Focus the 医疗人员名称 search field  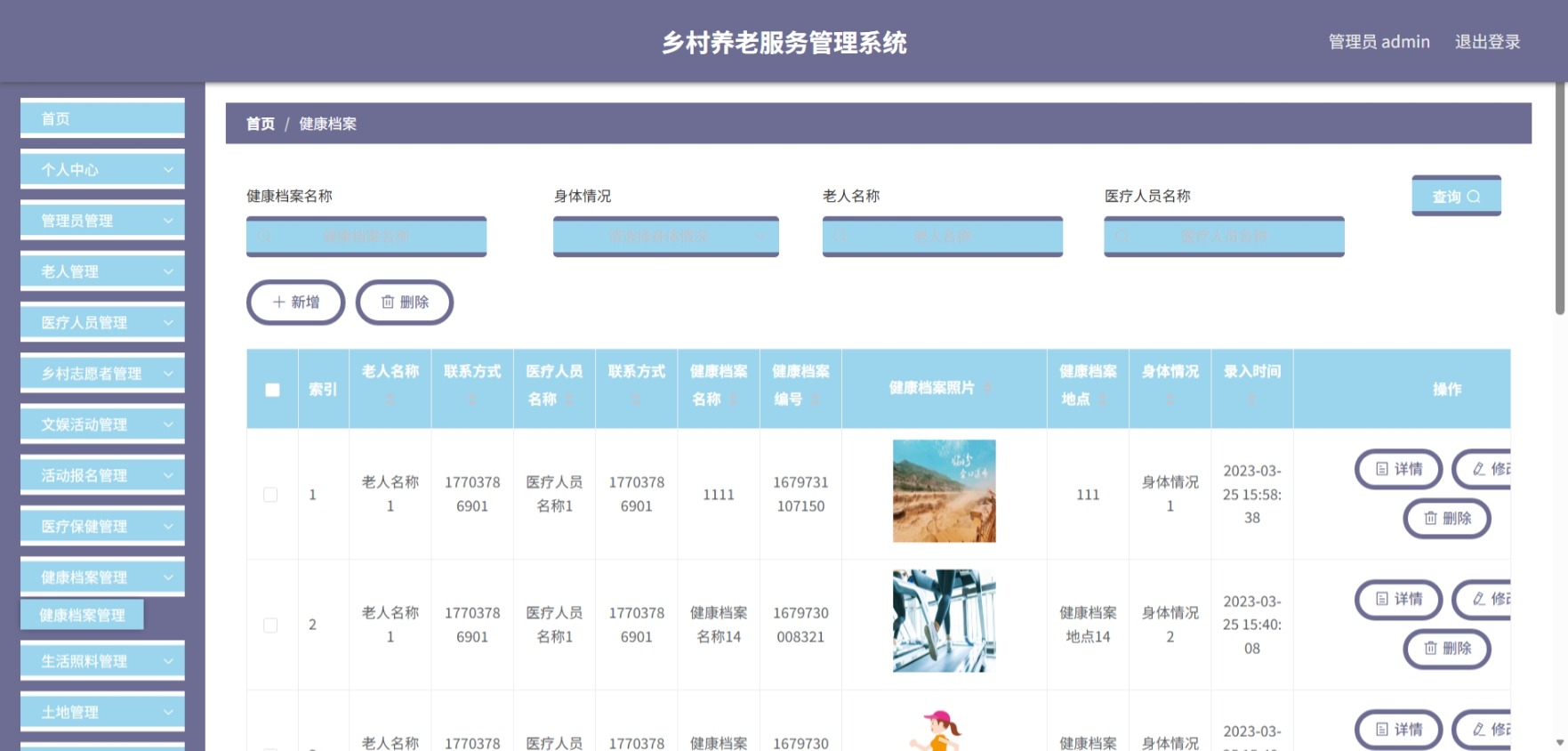(1224, 237)
